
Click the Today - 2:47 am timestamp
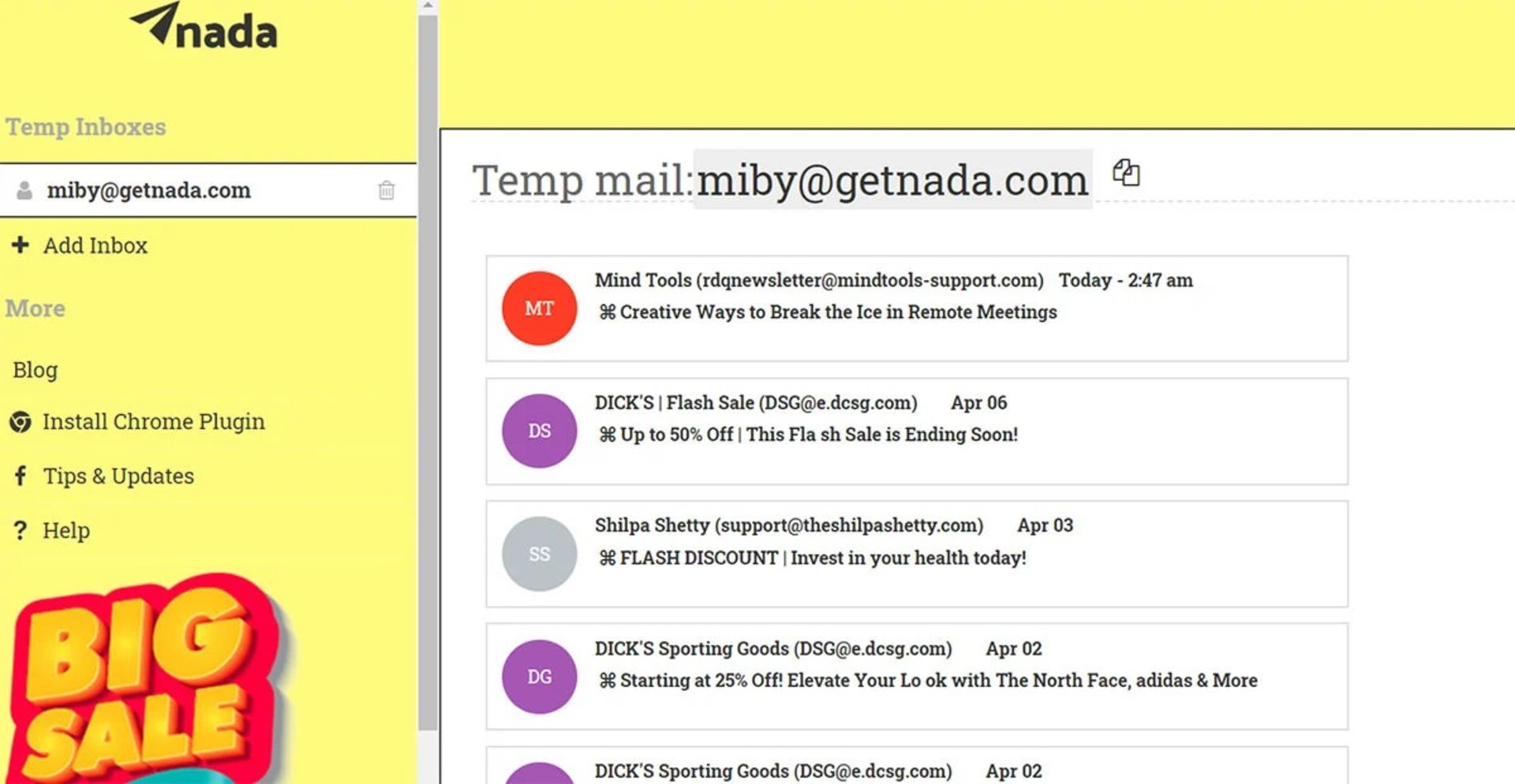click(x=1126, y=280)
